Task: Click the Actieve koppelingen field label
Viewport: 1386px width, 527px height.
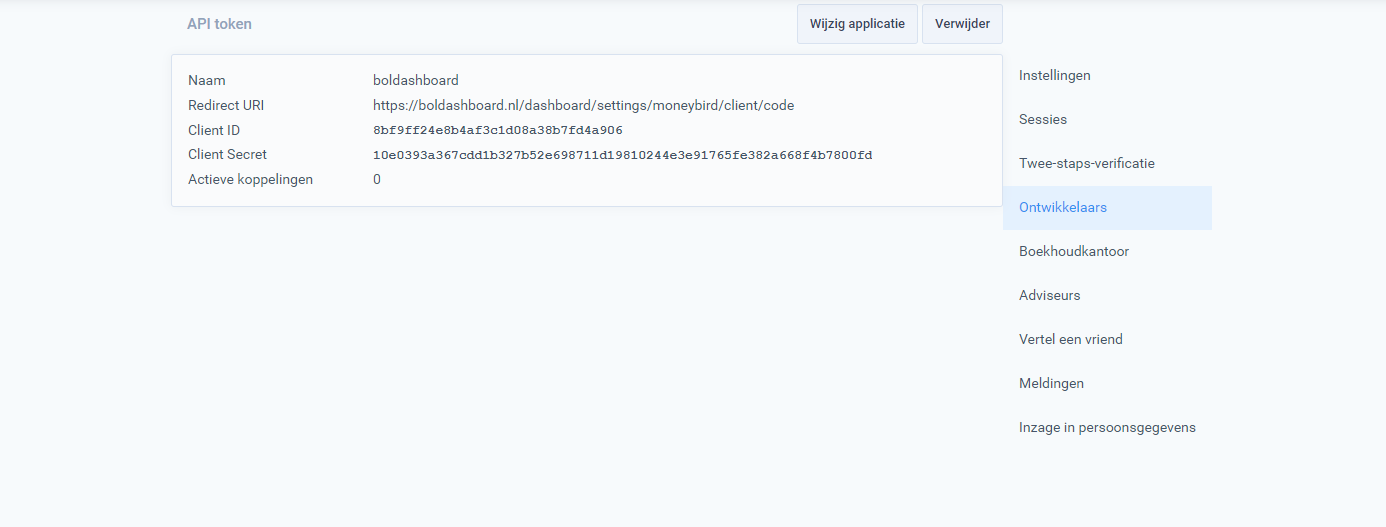Action: [x=250, y=179]
